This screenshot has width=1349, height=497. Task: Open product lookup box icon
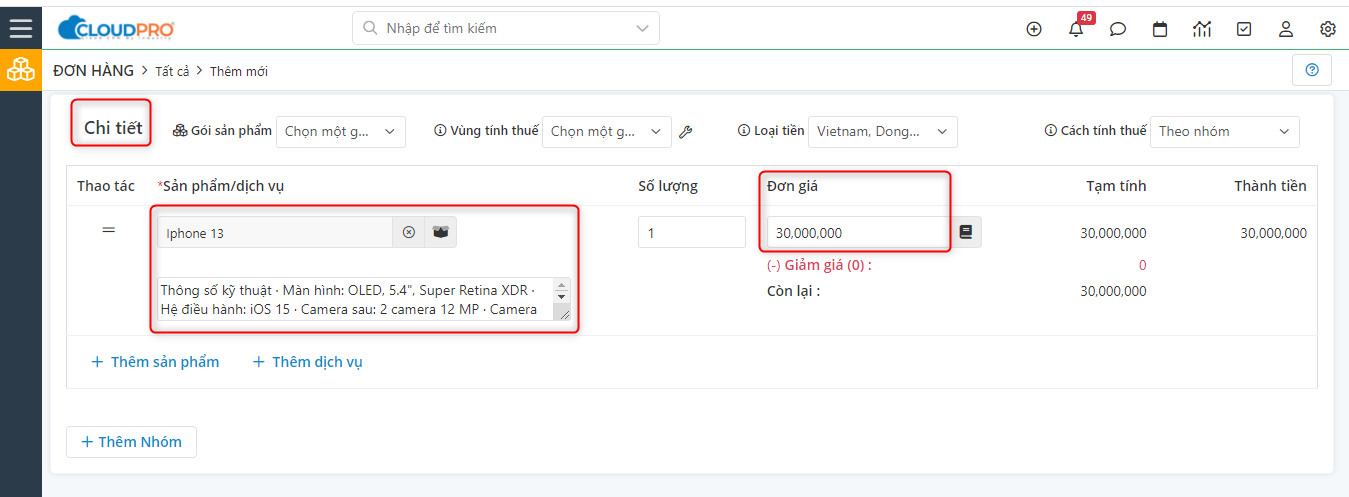[x=440, y=233]
